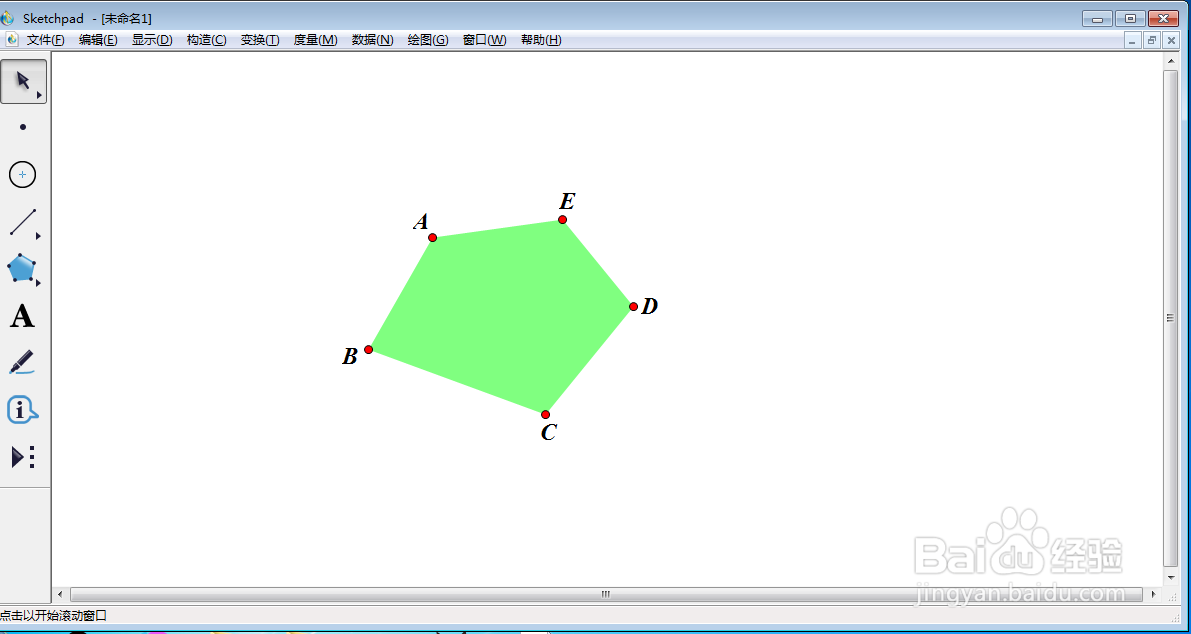The width and height of the screenshot is (1191, 634).
Task: Click the label text D
Action: tap(649, 306)
